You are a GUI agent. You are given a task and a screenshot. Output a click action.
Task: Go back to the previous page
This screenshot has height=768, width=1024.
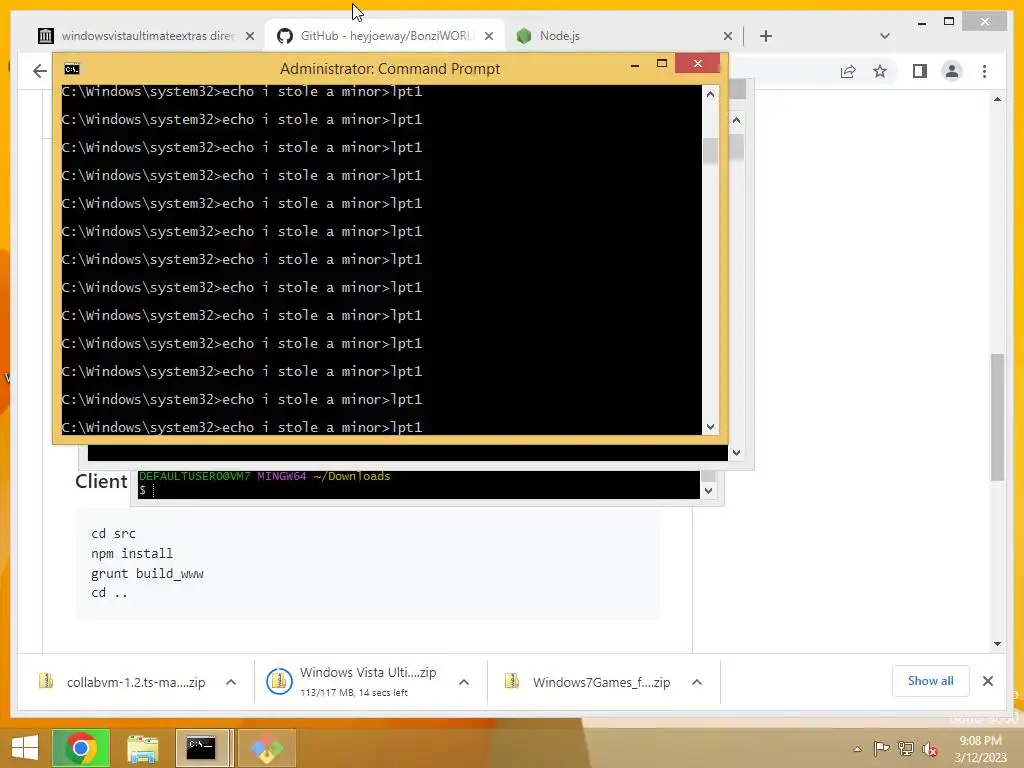tap(40, 71)
